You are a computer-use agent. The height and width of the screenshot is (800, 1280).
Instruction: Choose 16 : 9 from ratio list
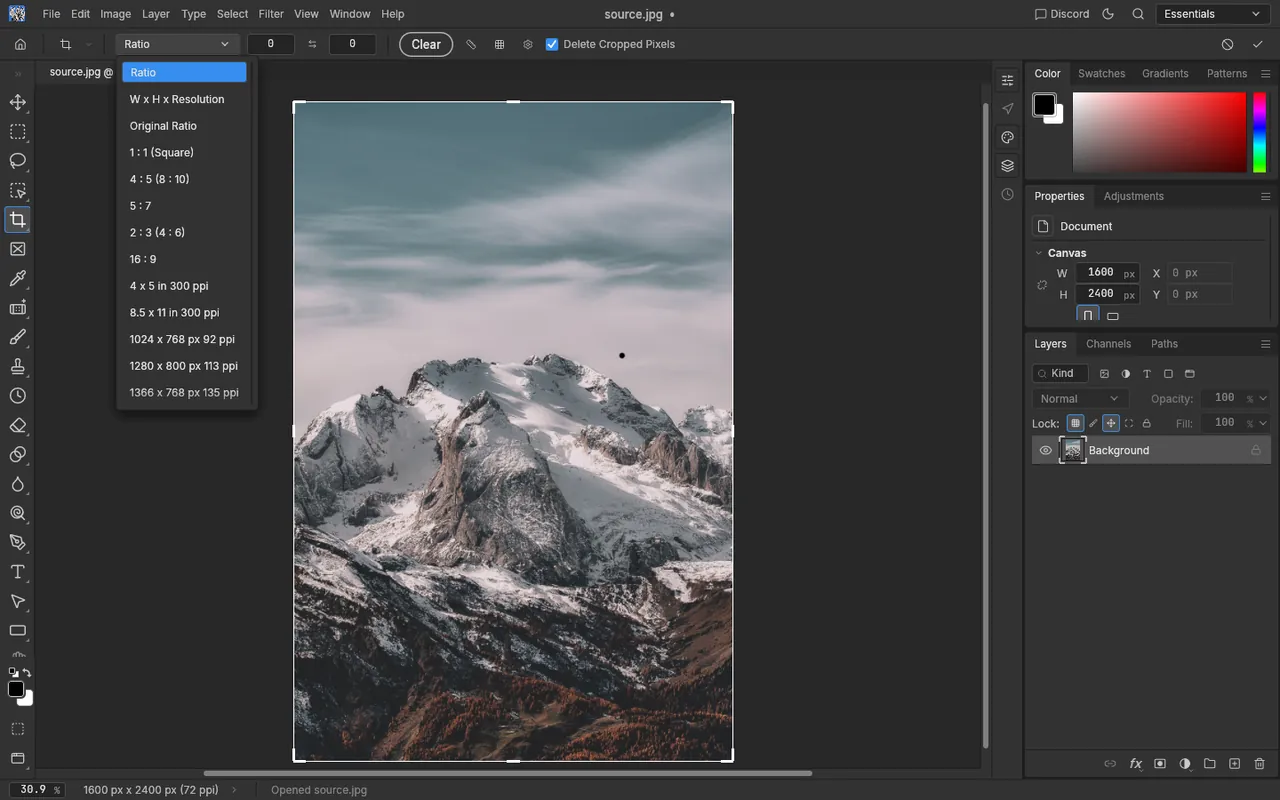point(184,259)
